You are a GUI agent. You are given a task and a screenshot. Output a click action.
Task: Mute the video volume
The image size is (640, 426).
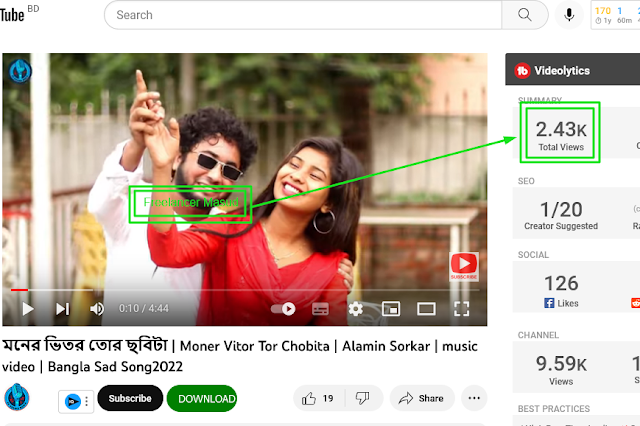tap(97, 308)
